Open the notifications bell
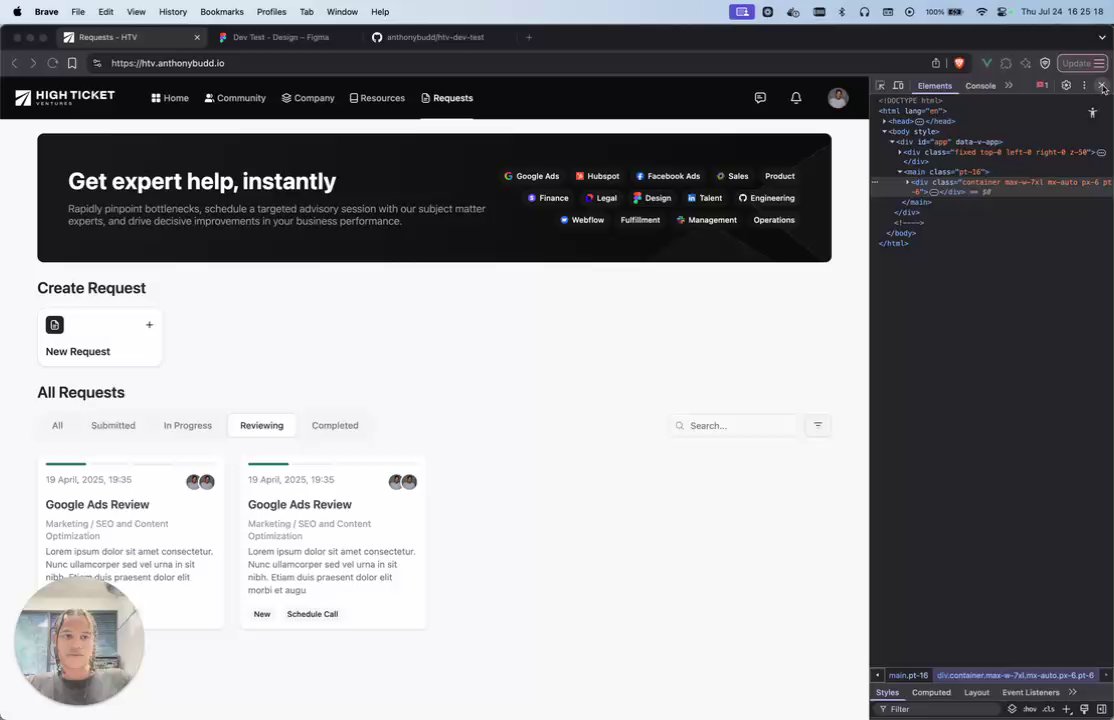The height and width of the screenshot is (720, 1114). pos(796,98)
